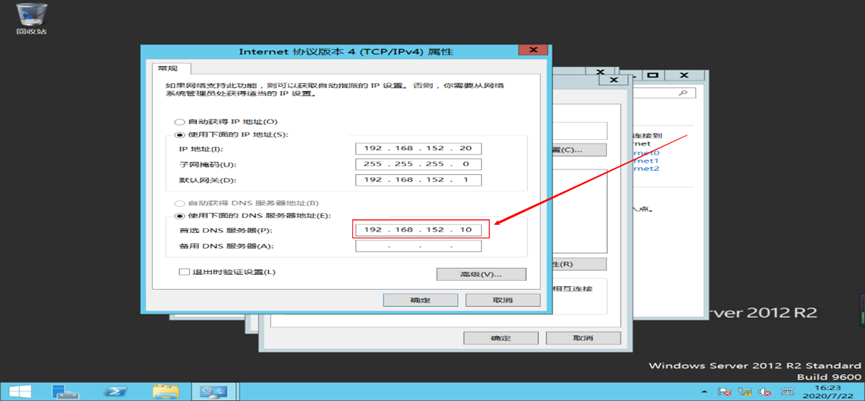
Task: Confirm with 确定 in IPv4 properties dialog
Action: click(420, 300)
